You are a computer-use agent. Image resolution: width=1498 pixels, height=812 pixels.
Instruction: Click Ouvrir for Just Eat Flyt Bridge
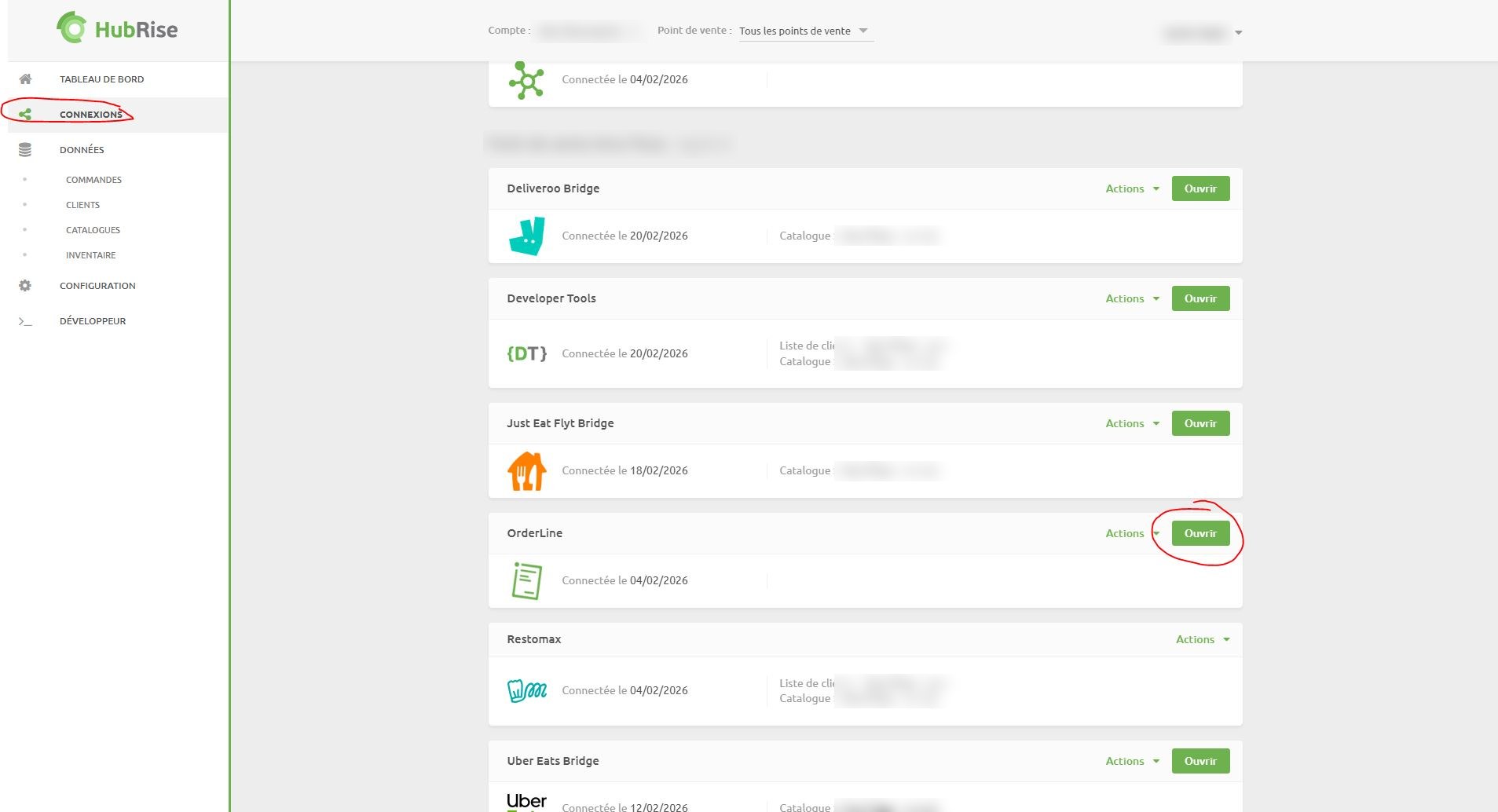coord(1200,423)
